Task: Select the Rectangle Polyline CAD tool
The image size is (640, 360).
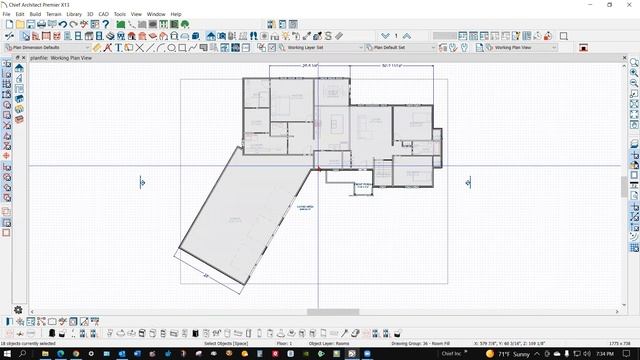Action: [182, 48]
